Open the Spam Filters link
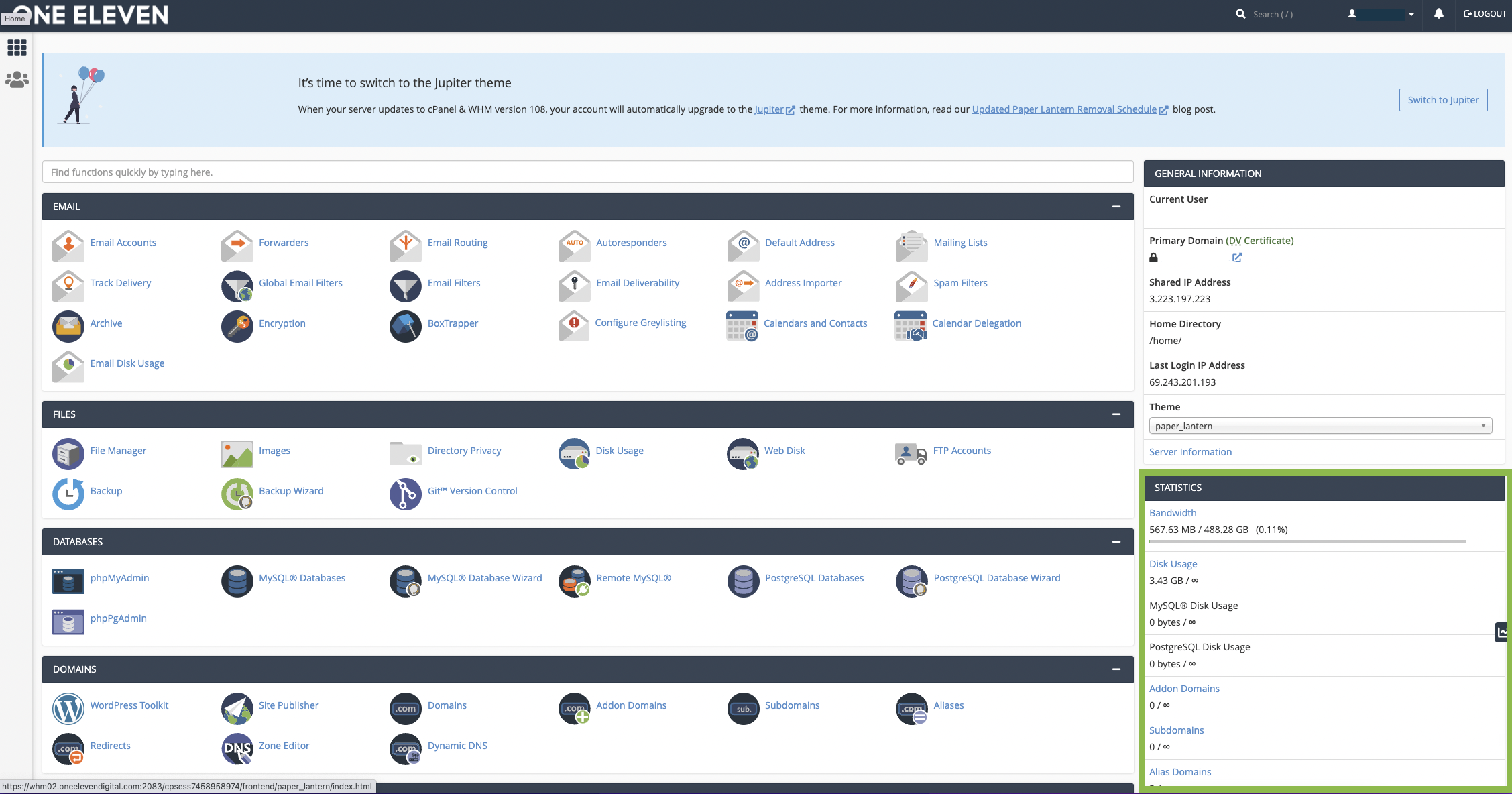 (960, 283)
